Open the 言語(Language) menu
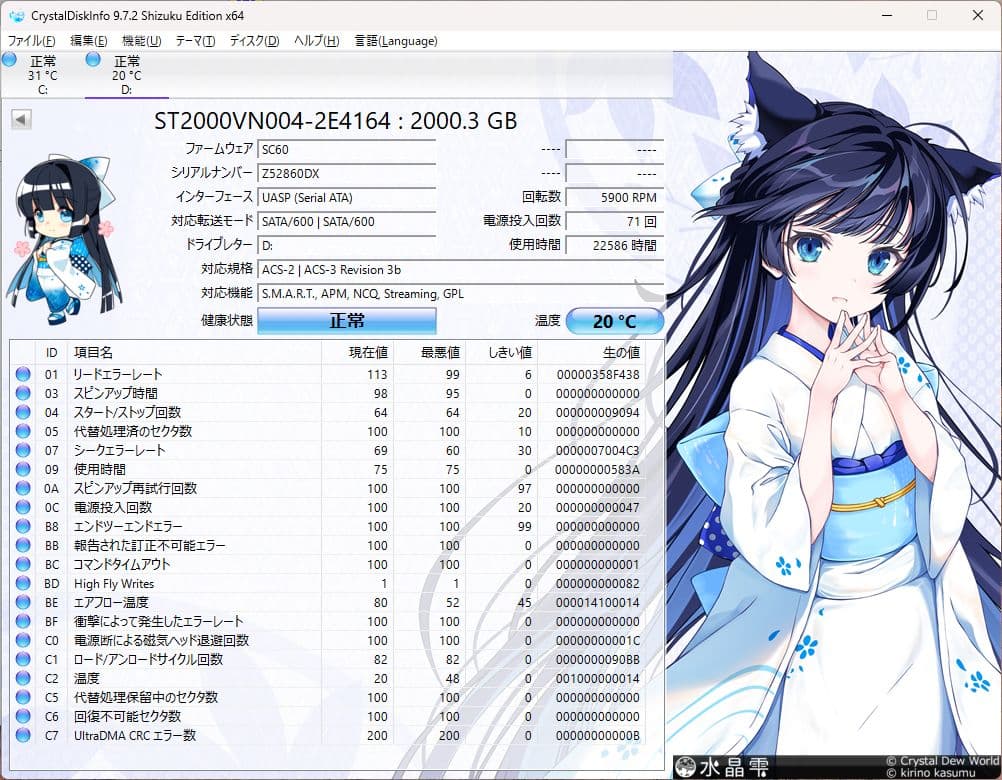Viewport: 1002px width, 780px height. click(397, 41)
